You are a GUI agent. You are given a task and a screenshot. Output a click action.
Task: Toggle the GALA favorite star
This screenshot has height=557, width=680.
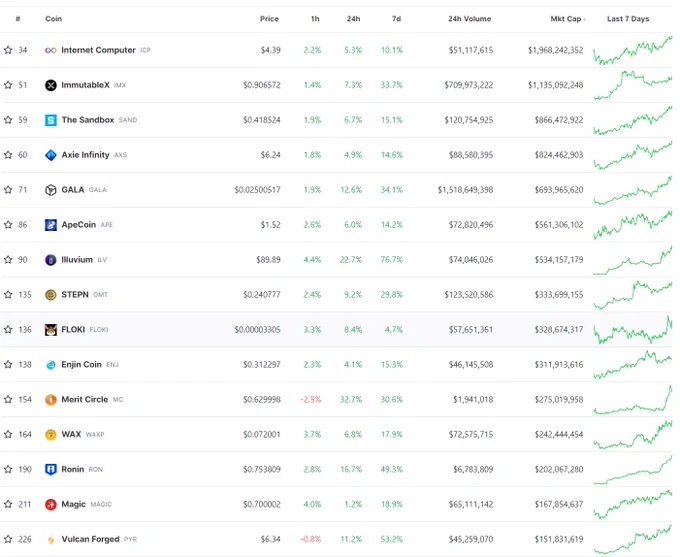point(8,190)
